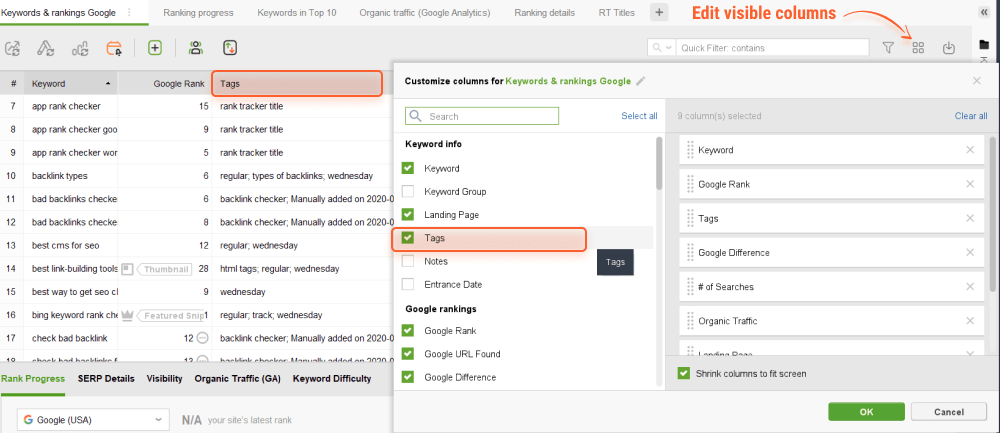This screenshot has height=433, width=1000.
Task: Click the update traffic bars toolbar icon
Action: (80, 48)
